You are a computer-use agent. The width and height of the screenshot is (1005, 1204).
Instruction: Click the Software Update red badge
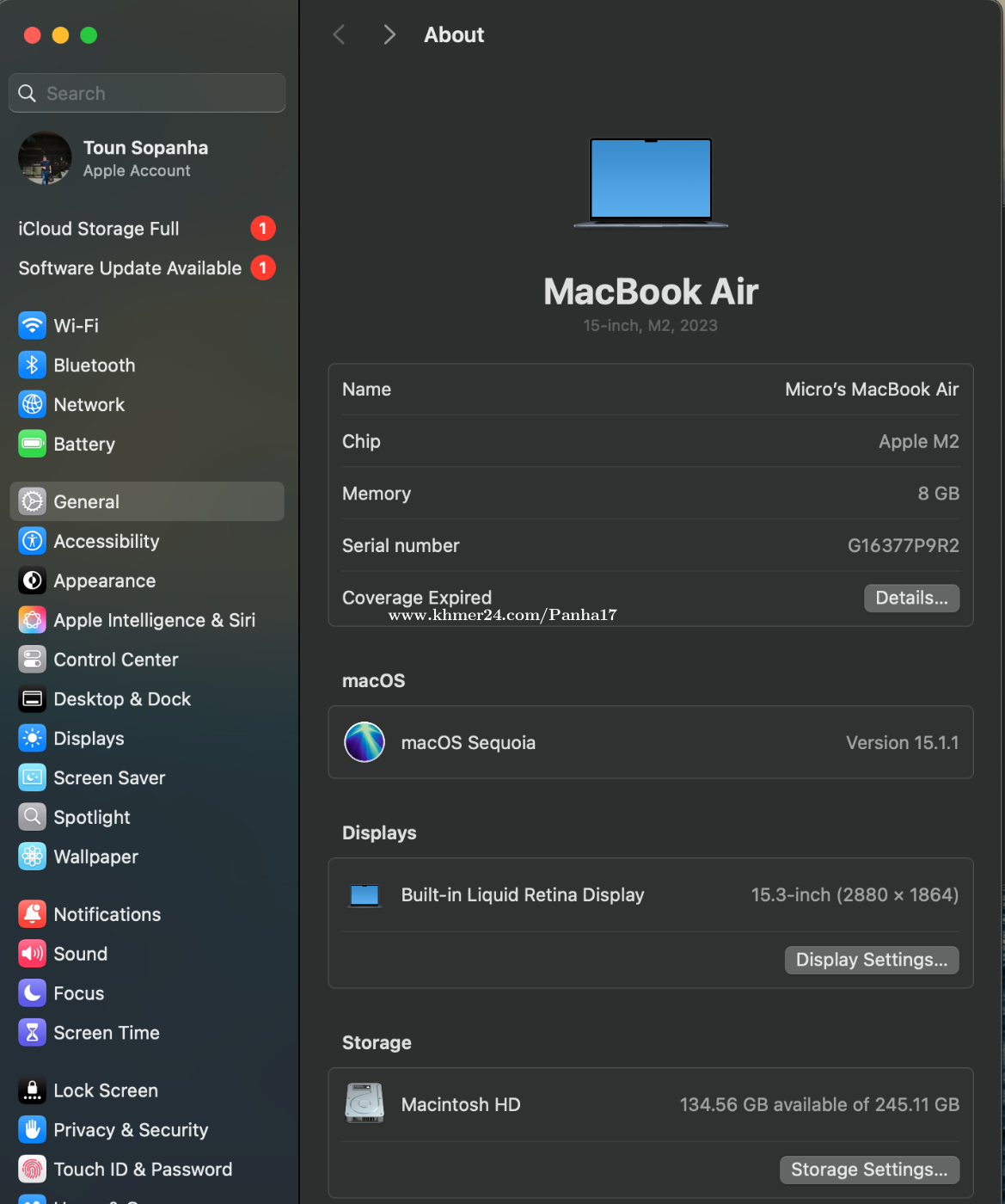point(263,268)
